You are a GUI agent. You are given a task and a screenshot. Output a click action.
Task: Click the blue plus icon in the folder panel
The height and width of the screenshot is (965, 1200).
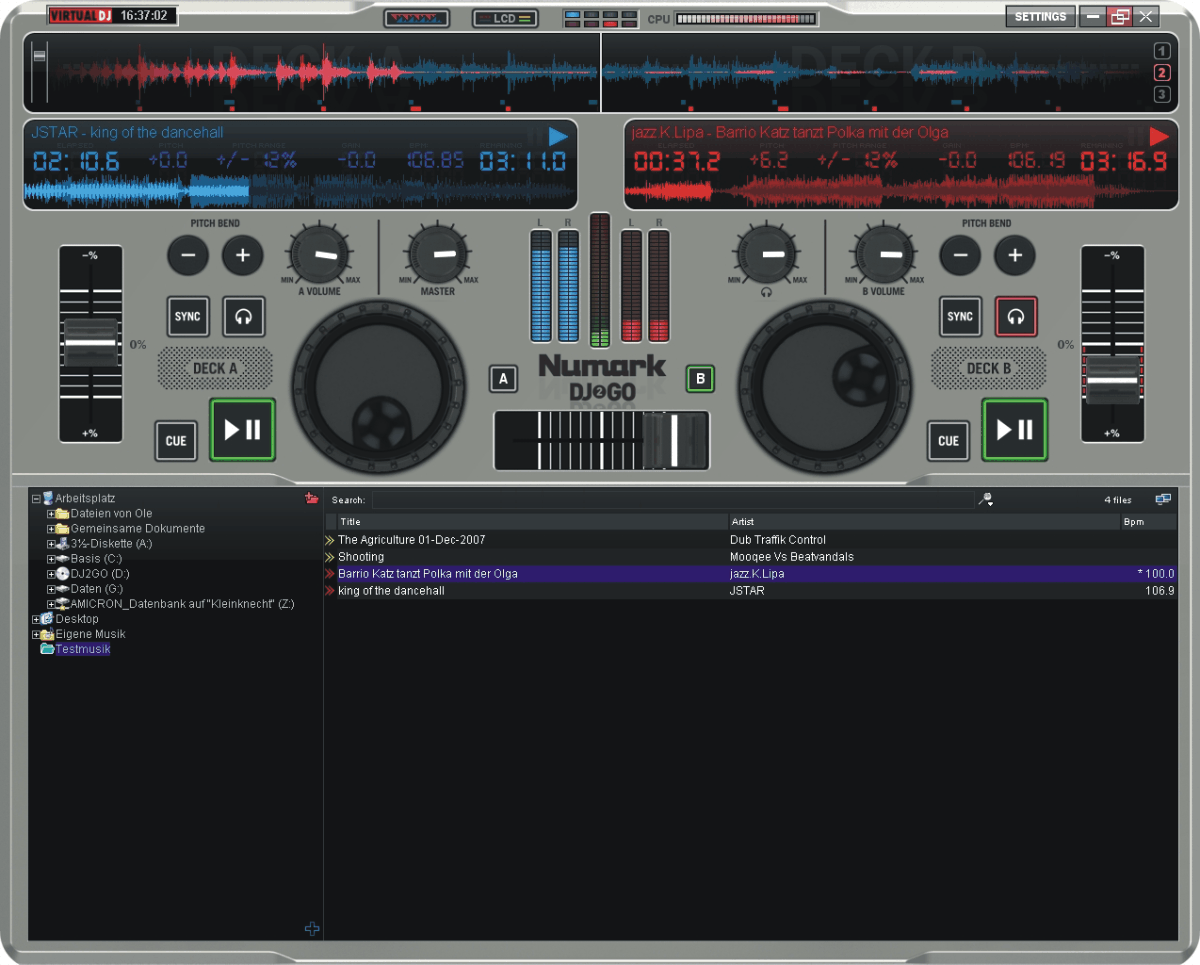point(312,929)
